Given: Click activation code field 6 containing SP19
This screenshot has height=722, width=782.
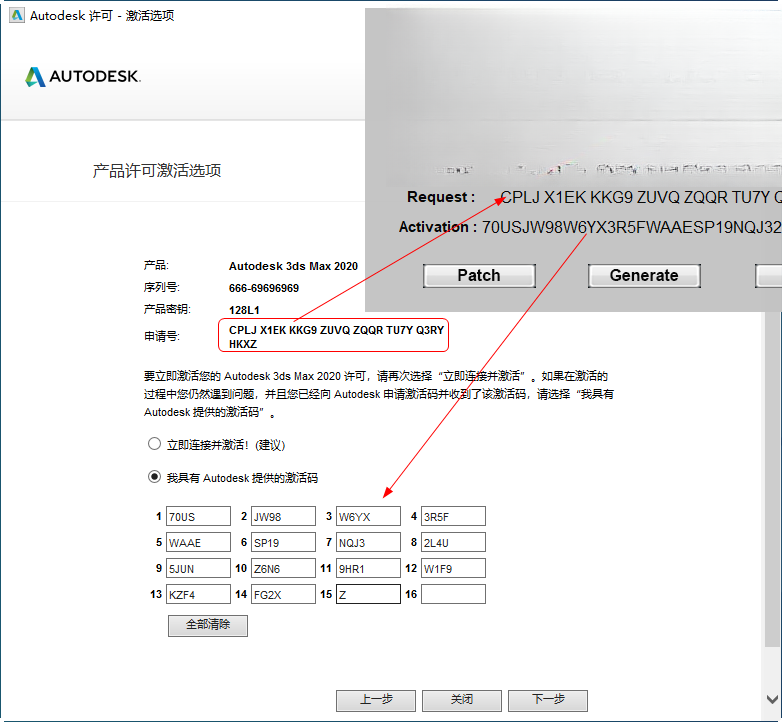Looking at the screenshot, I should click(x=283, y=542).
